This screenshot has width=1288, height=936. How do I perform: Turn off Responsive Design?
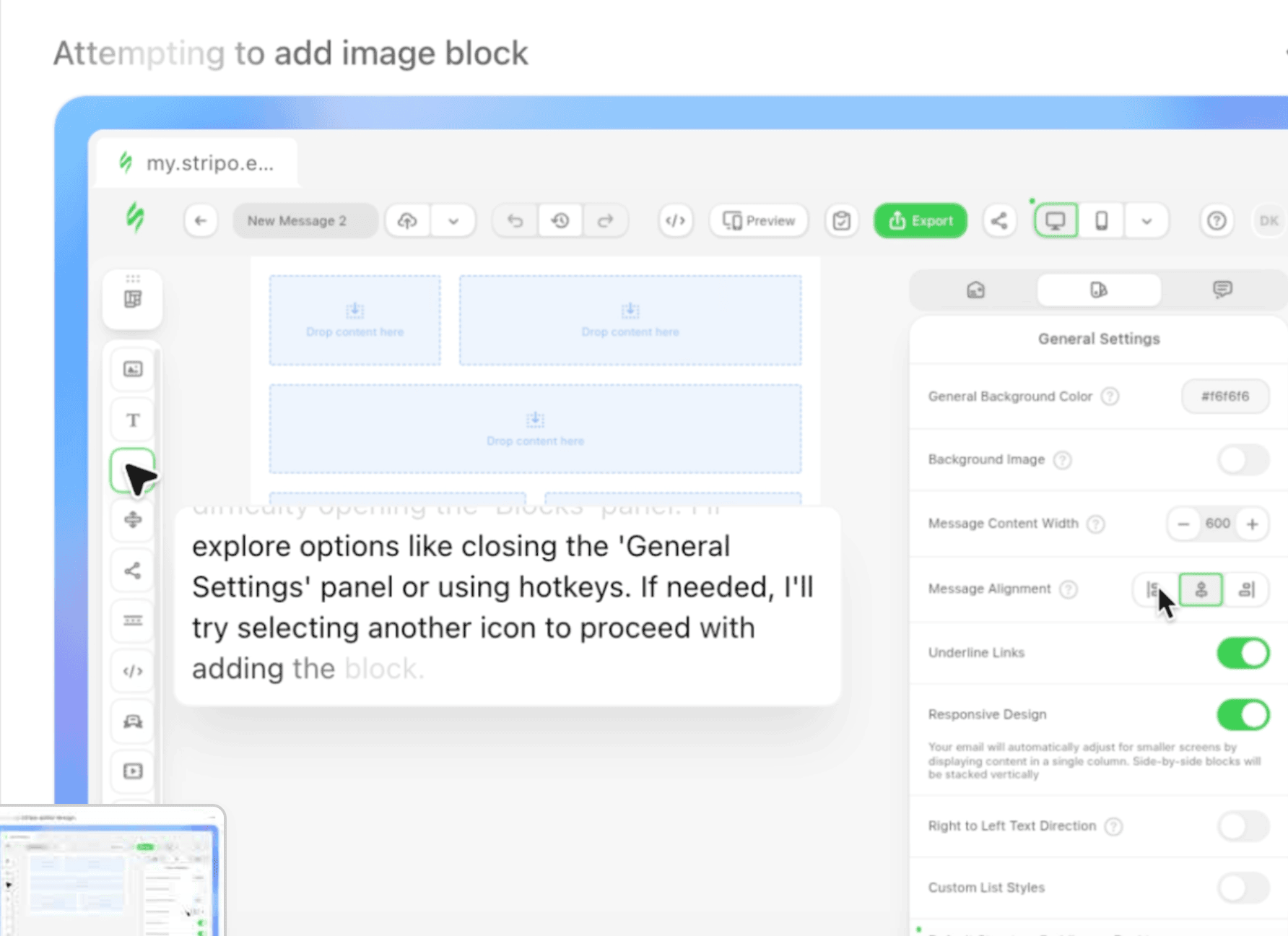click(1243, 715)
